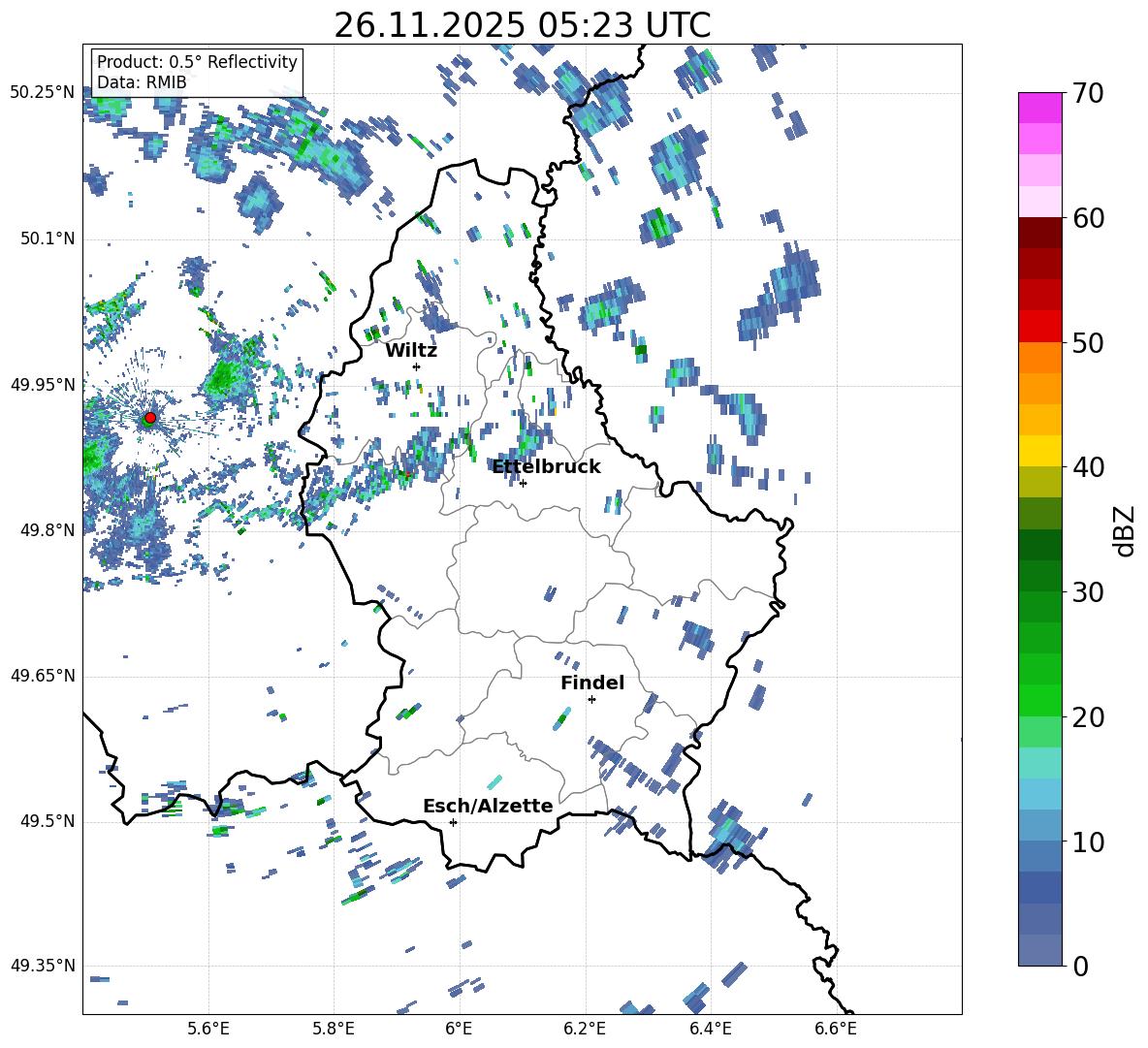
Task: Click the magenta 70 dBZ color band
Action: (1039, 108)
